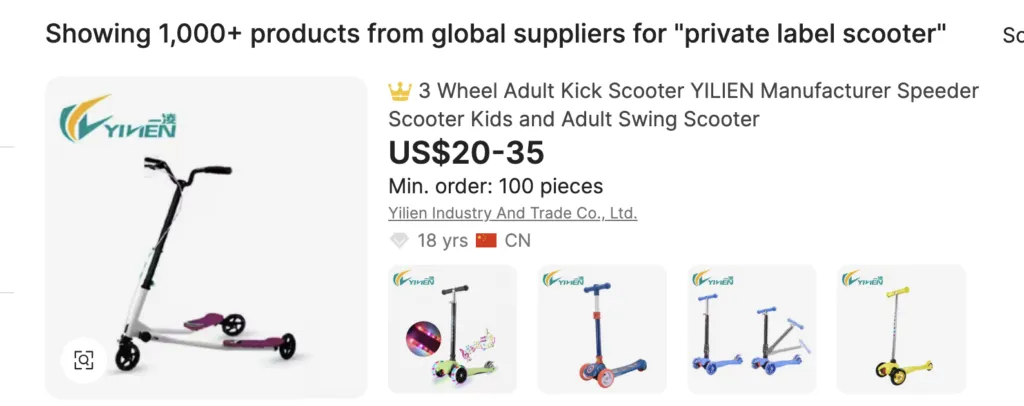Click the CN country label
Image resolution: width=1024 pixels, height=406 pixels.
pyautogui.click(x=518, y=241)
